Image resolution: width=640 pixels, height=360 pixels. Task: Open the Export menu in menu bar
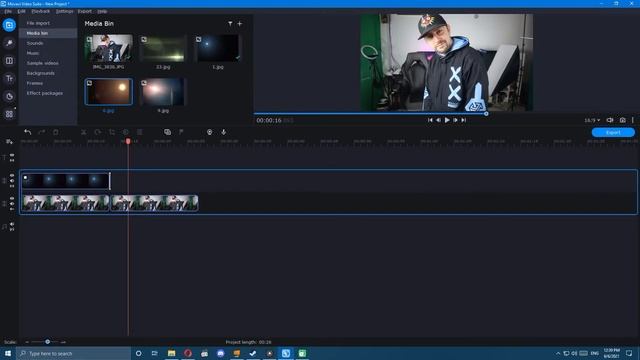pos(85,11)
